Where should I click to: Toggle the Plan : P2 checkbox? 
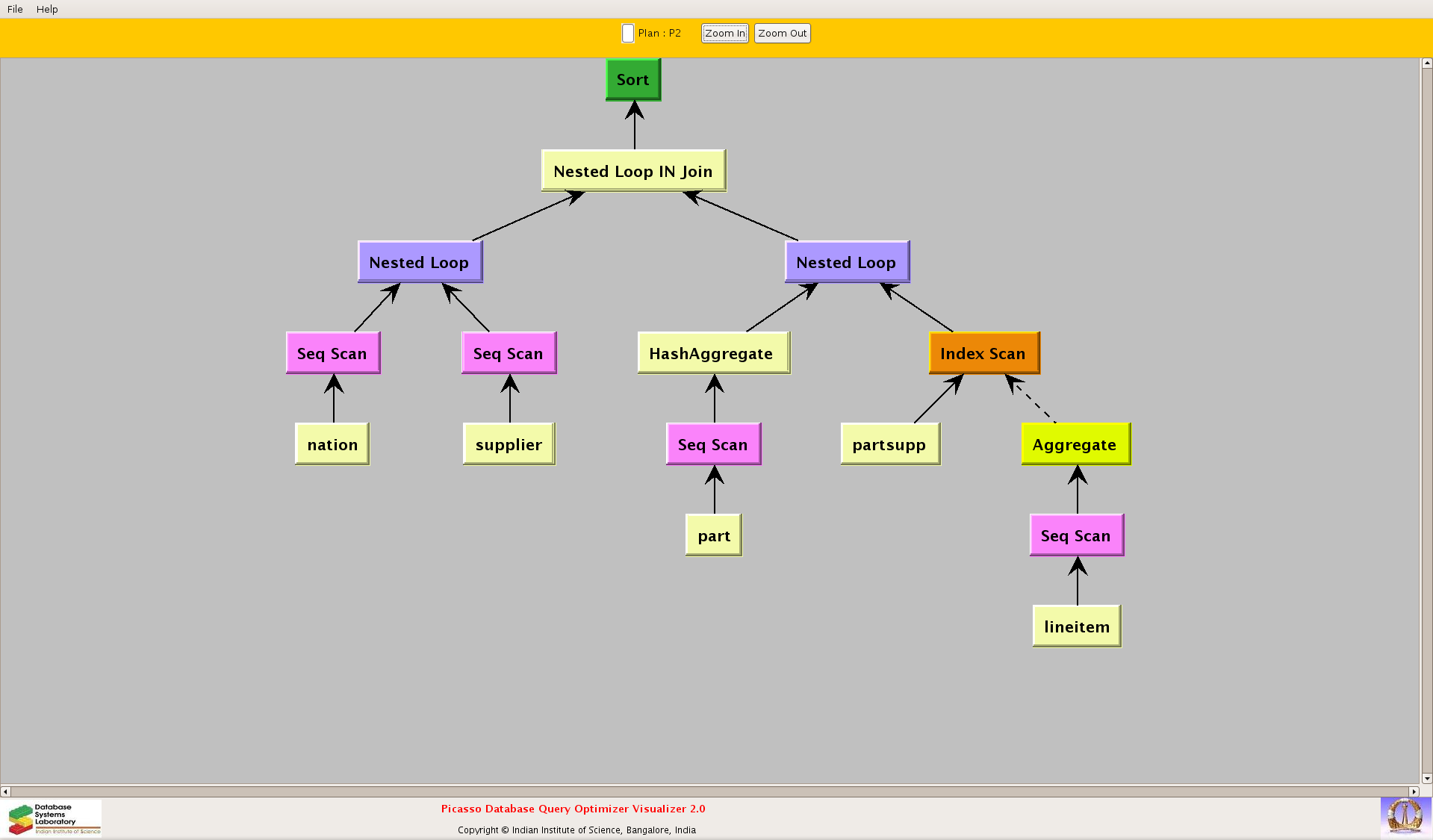click(628, 34)
